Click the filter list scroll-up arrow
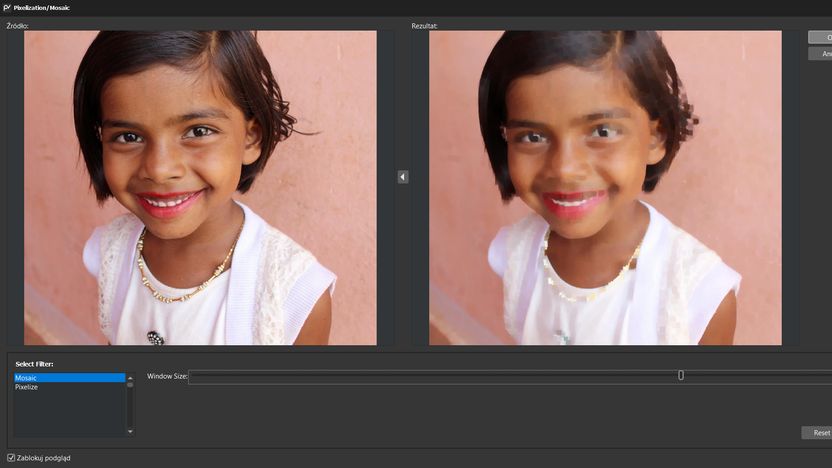This screenshot has width=832, height=468. pyautogui.click(x=130, y=378)
